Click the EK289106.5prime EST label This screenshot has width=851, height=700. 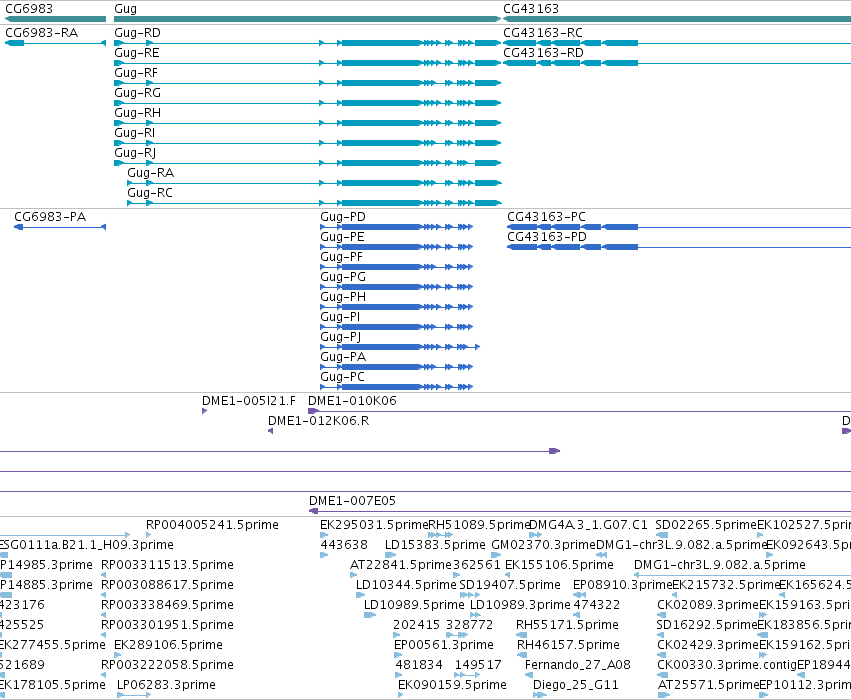tap(168, 645)
